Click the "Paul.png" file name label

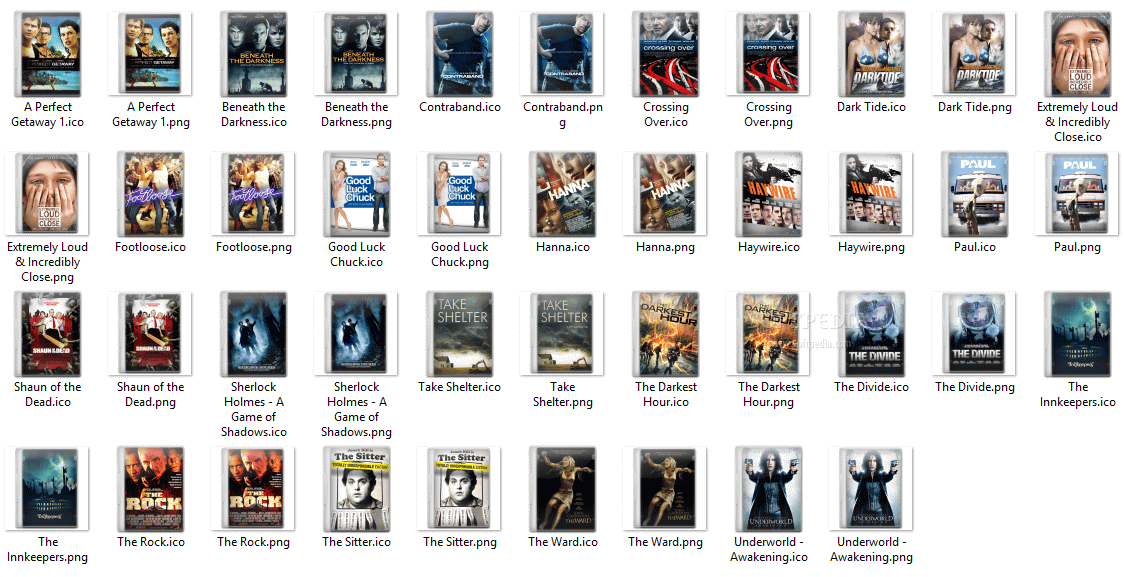click(x=1077, y=247)
